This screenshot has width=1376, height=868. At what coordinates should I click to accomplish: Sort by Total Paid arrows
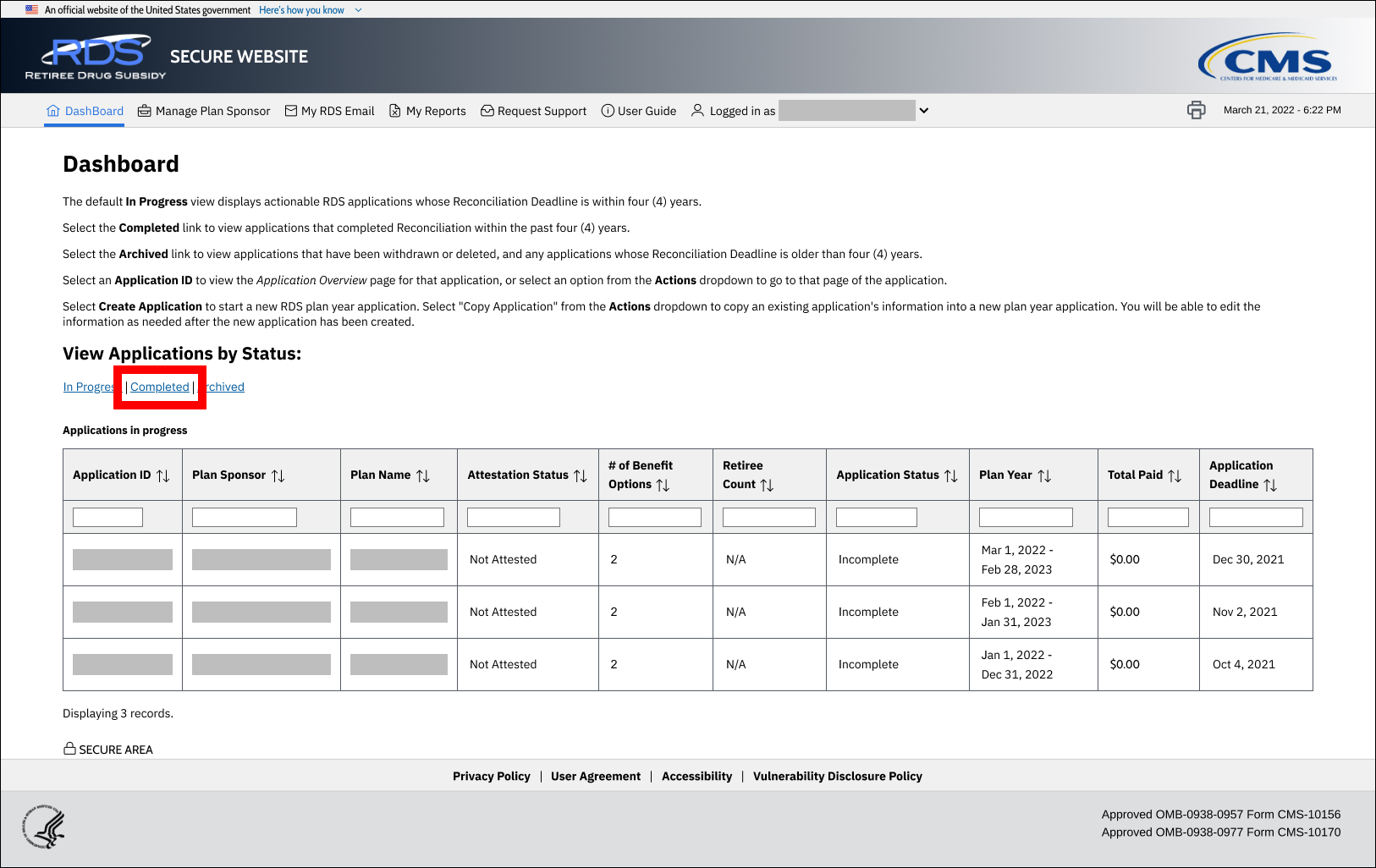[1175, 475]
